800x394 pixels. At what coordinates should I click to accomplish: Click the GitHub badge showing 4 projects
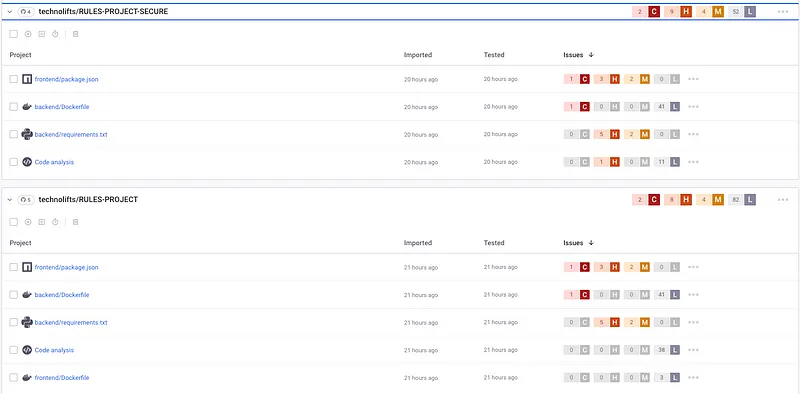(x=26, y=12)
